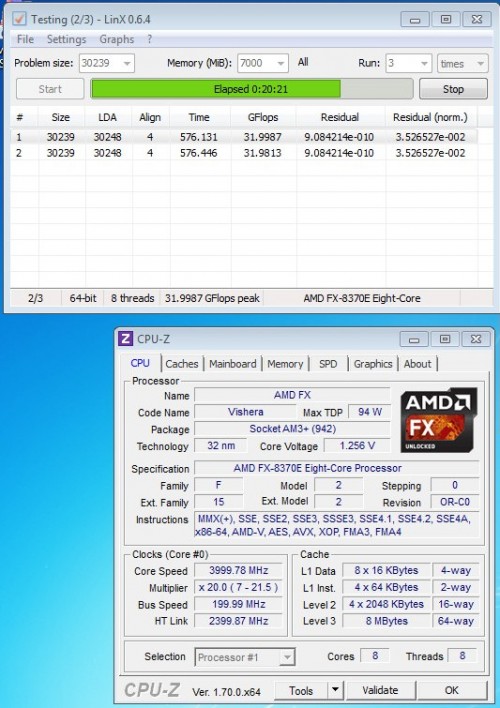Viewport: 500px width, 708px height.
Task: Click the 31.9987 GFlops peak status
Action: 212,298
